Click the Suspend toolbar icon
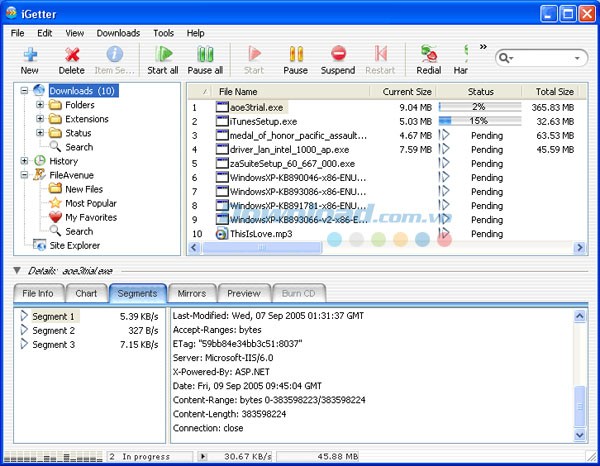 [x=338, y=54]
